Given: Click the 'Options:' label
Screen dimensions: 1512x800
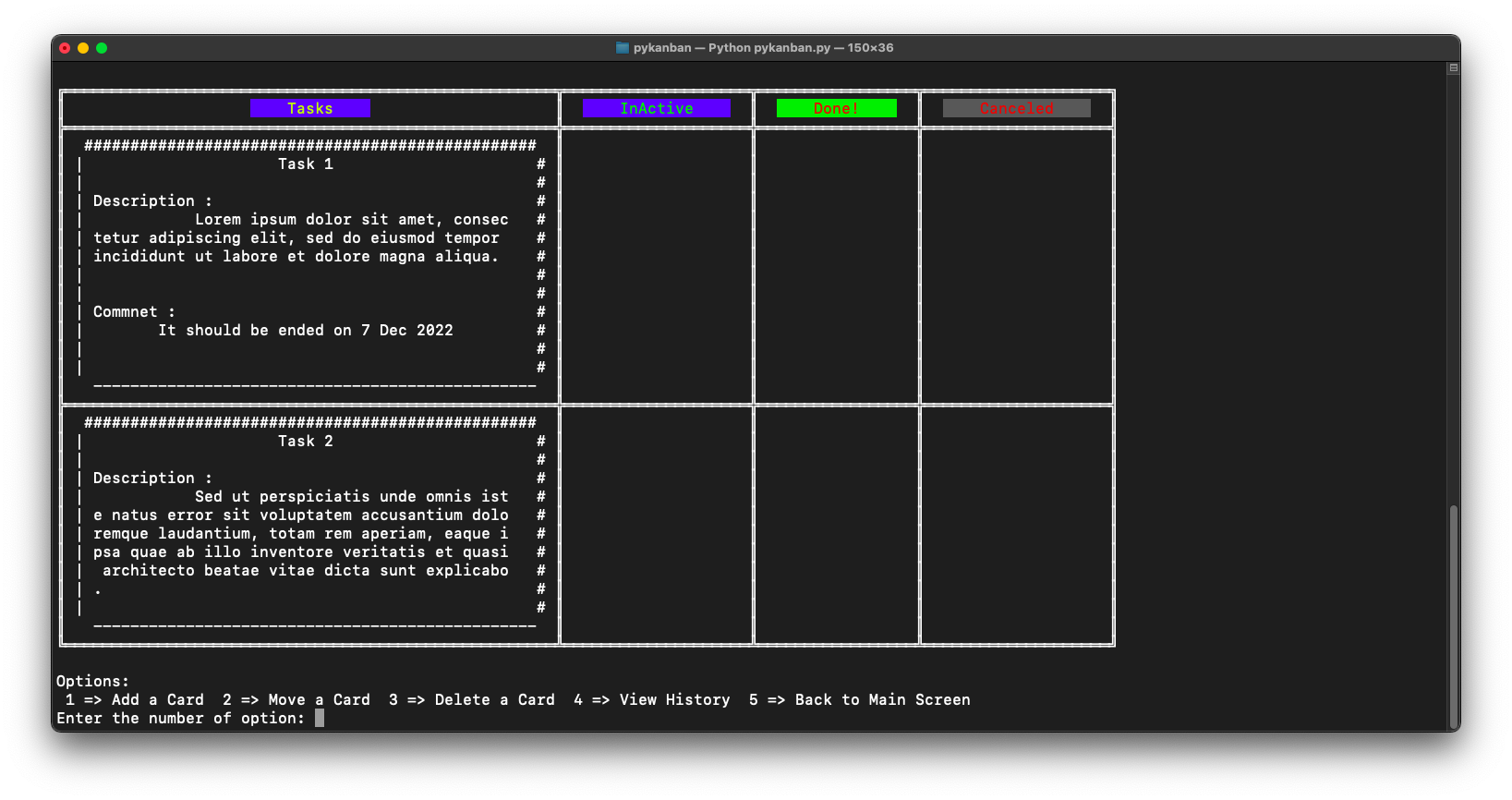Looking at the screenshot, I should coord(93,682).
